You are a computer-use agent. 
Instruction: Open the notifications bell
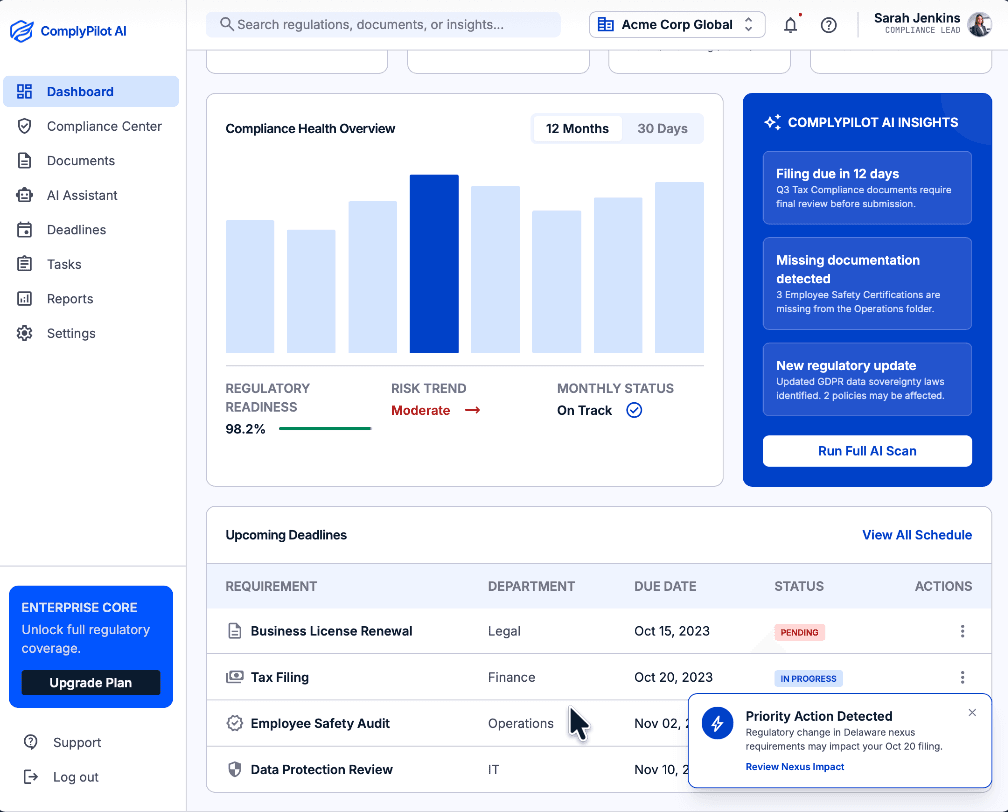pyautogui.click(x=791, y=25)
